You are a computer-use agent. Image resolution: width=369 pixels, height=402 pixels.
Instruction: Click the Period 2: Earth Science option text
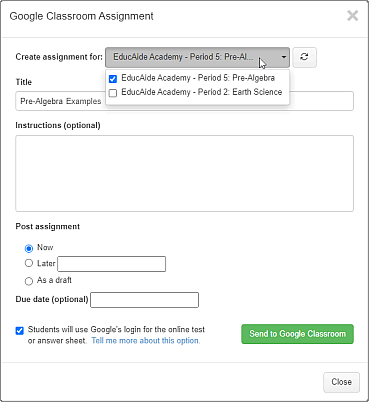pos(202,92)
